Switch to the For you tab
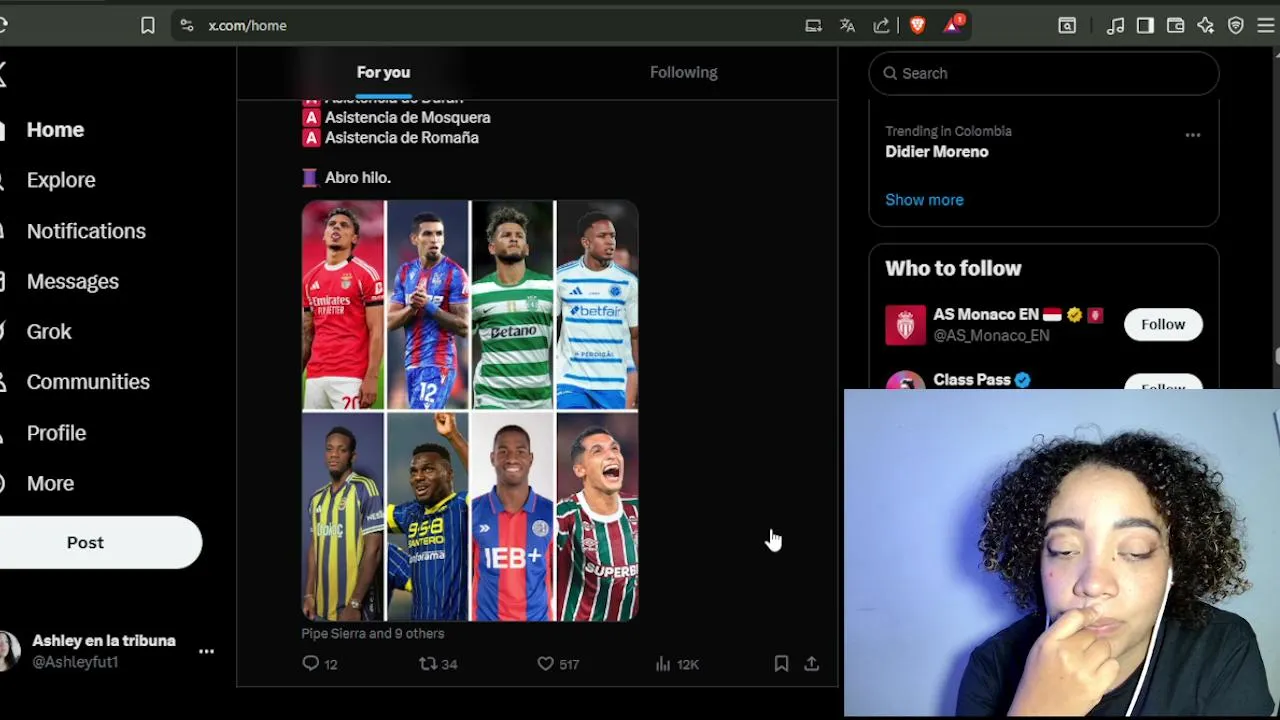The width and height of the screenshot is (1280, 720). 383,72
